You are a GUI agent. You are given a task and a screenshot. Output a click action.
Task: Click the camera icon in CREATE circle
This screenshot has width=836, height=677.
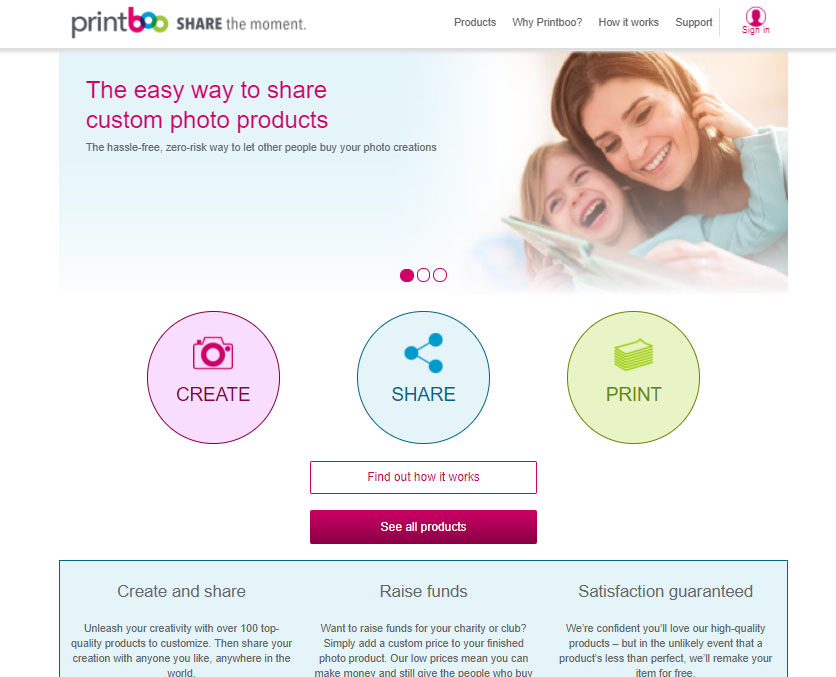[x=213, y=352]
